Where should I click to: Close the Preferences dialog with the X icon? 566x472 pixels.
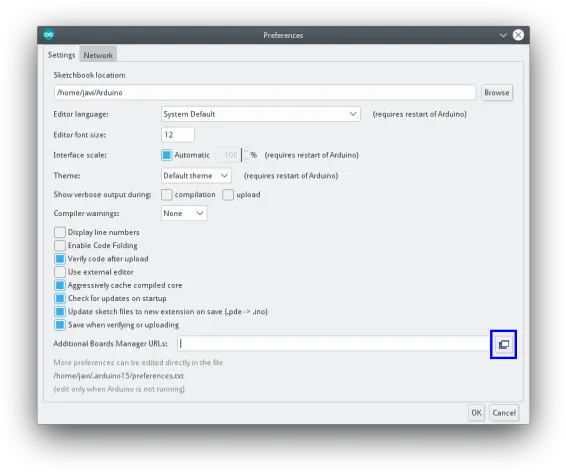pos(518,35)
